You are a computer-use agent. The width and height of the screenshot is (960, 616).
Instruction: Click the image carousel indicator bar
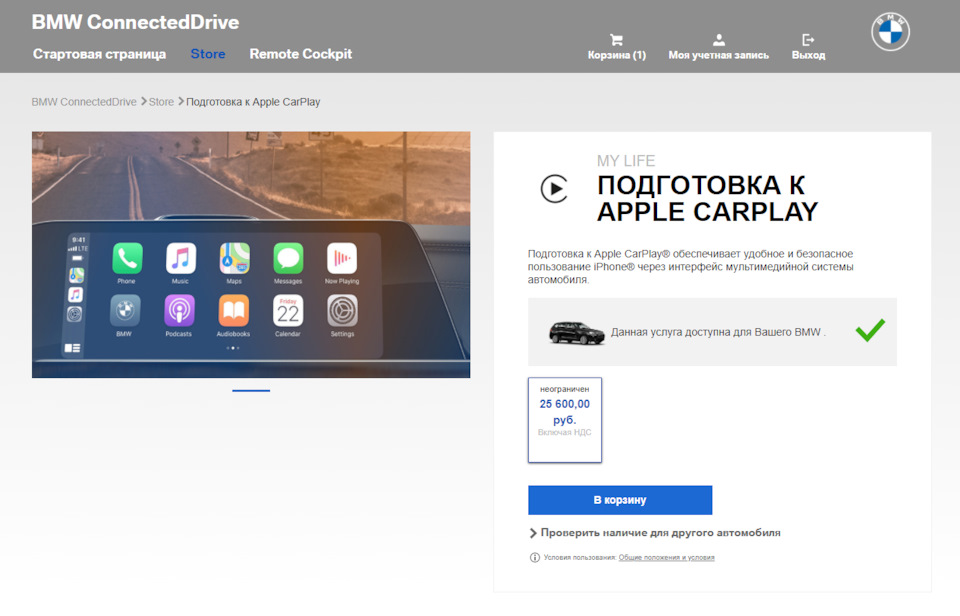[x=251, y=390]
